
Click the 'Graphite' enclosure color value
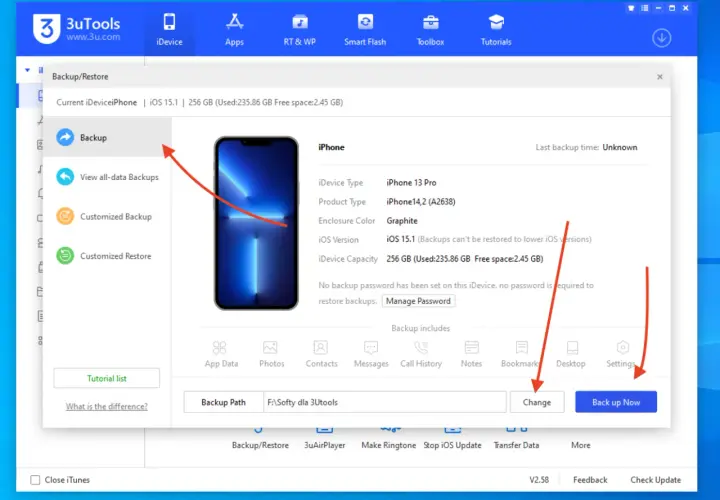pyautogui.click(x=402, y=221)
